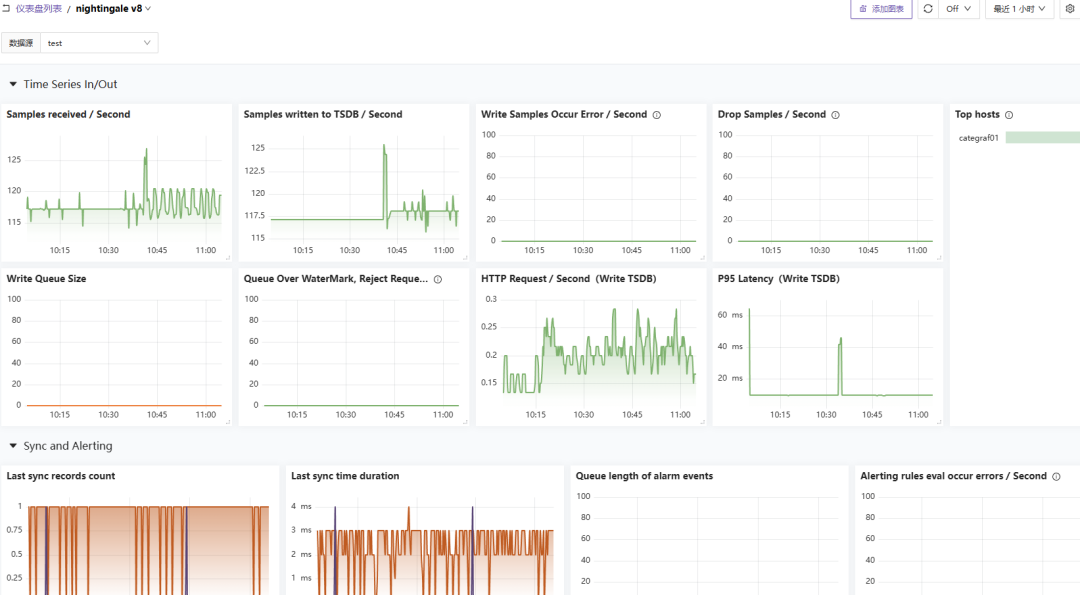Click the 添加图表 add chart button
The image size is (1080, 595).
881,9
